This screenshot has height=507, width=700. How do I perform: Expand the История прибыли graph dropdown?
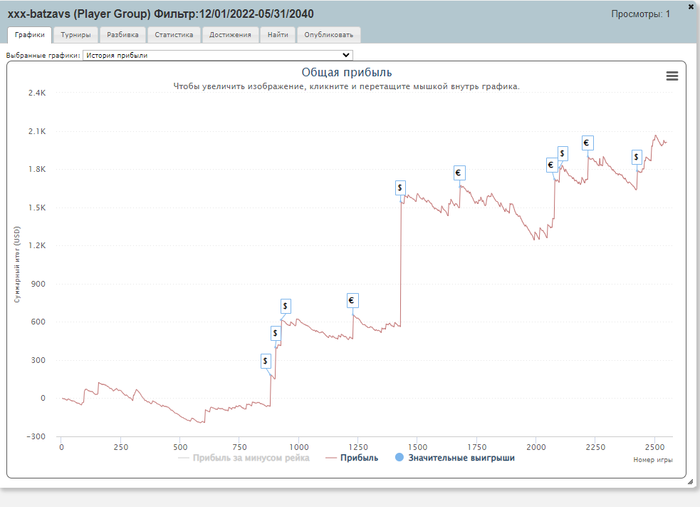coord(217,55)
